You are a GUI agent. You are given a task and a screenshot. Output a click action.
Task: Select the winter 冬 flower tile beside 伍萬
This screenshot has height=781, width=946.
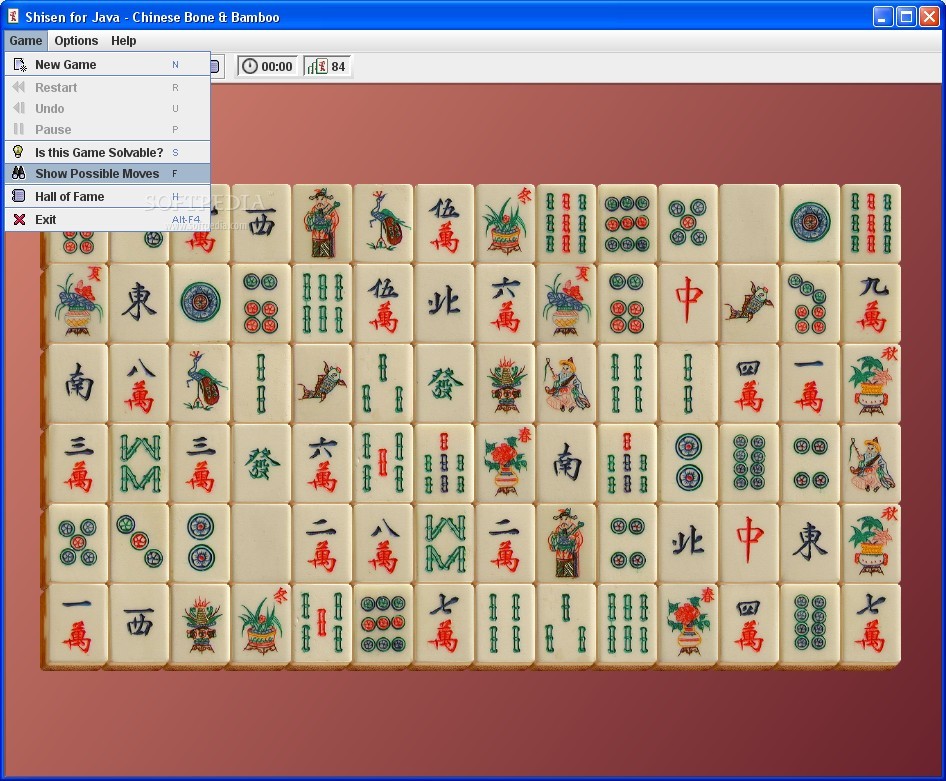pyautogui.click(x=505, y=223)
